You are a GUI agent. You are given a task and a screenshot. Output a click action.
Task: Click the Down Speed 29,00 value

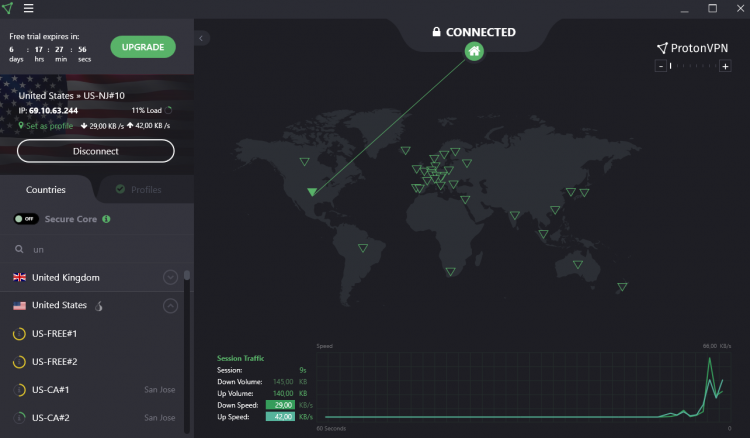tap(280, 405)
